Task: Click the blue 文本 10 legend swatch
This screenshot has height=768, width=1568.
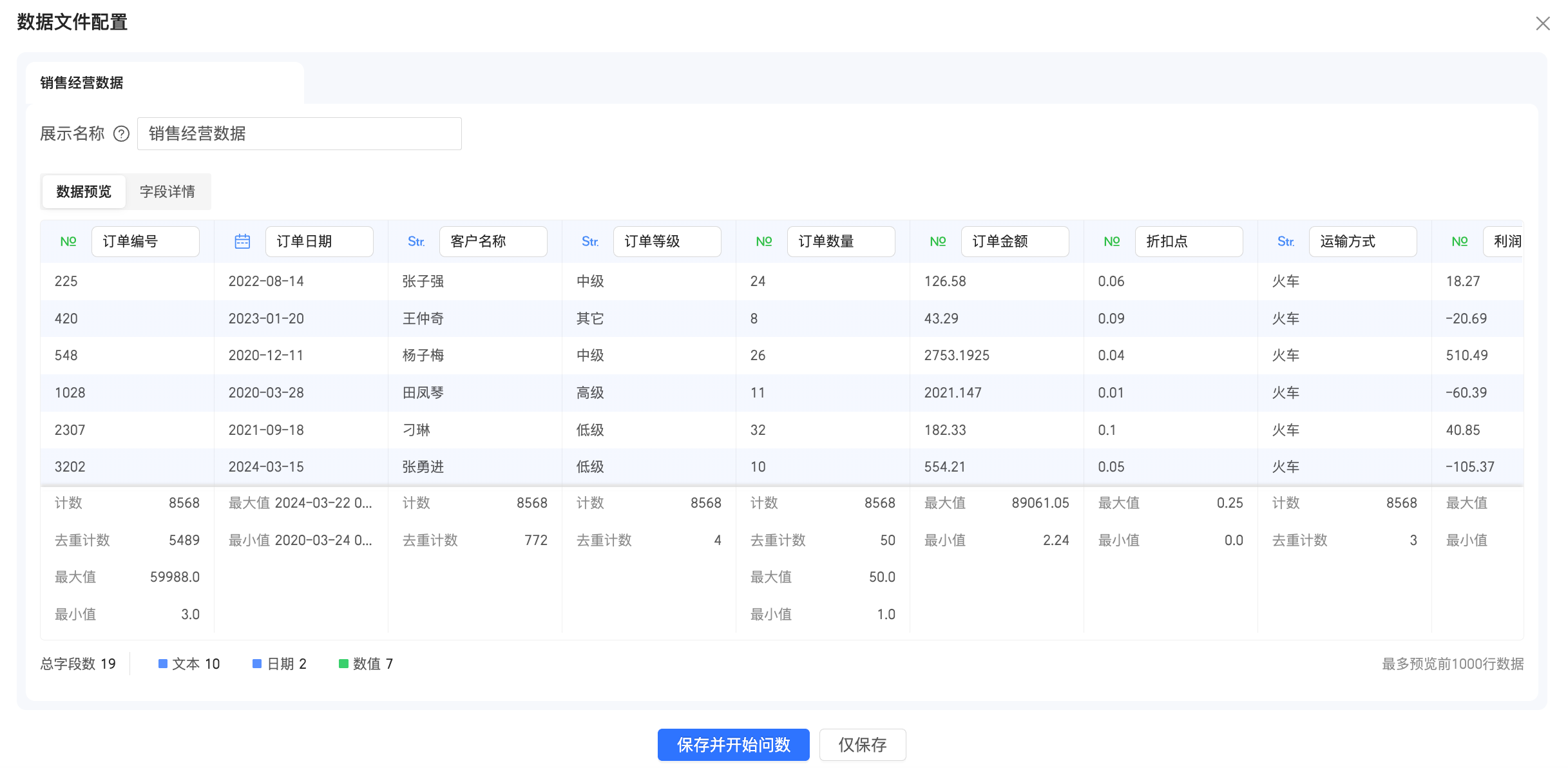Action: (163, 664)
